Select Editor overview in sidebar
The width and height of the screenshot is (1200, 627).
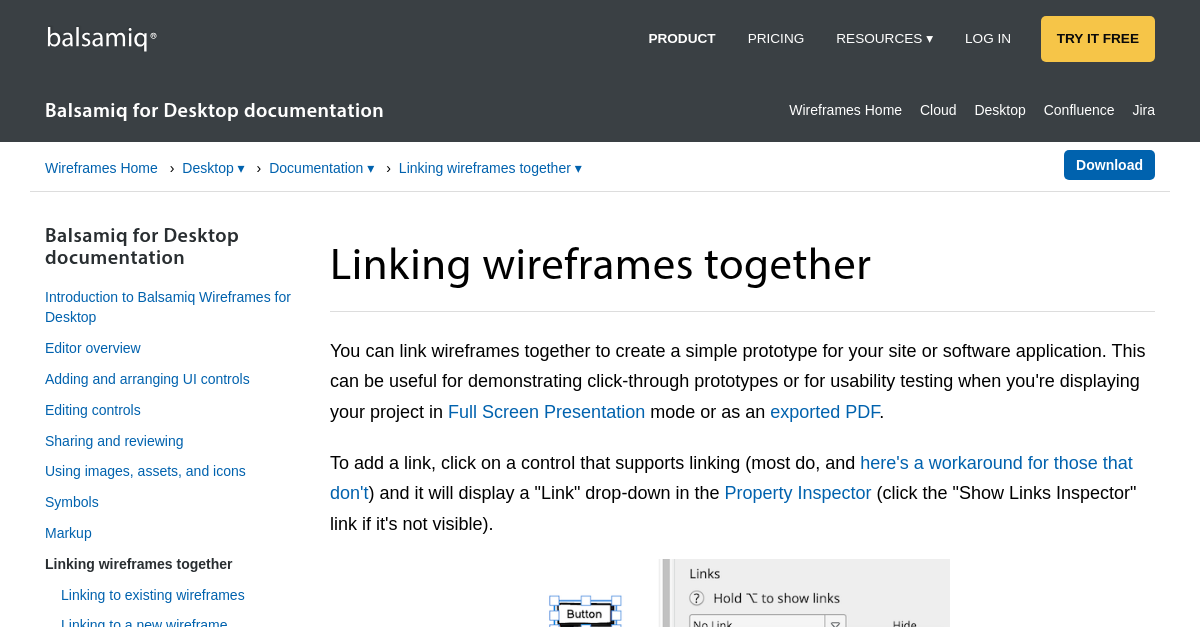click(x=93, y=348)
